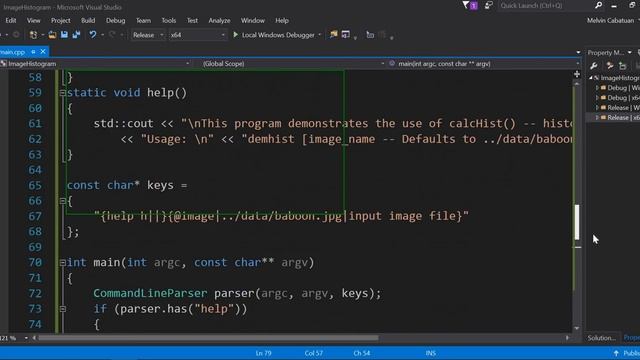Expand the first Debug node in Property Manager

coord(597,88)
